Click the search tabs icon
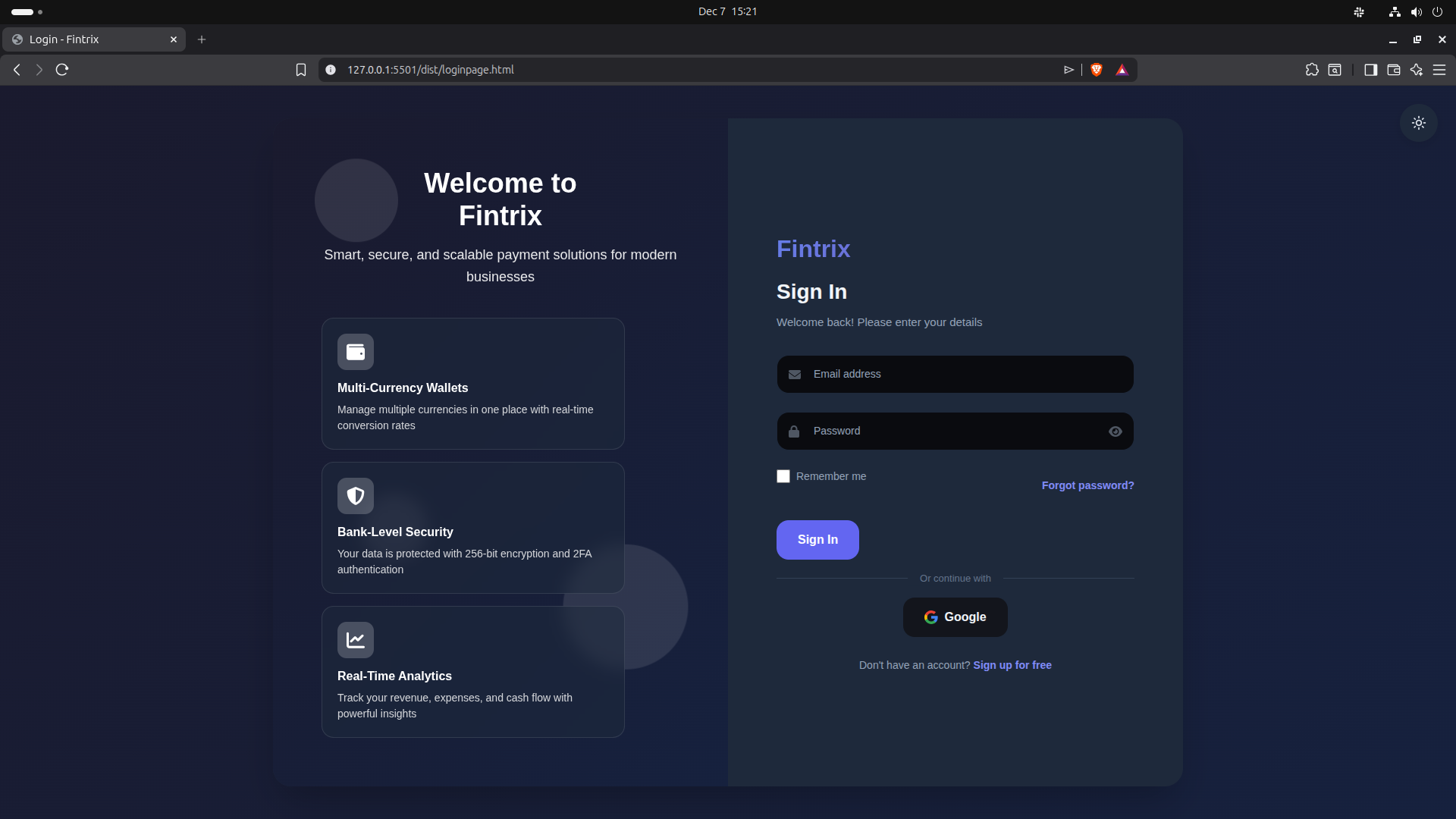 click(1335, 69)
